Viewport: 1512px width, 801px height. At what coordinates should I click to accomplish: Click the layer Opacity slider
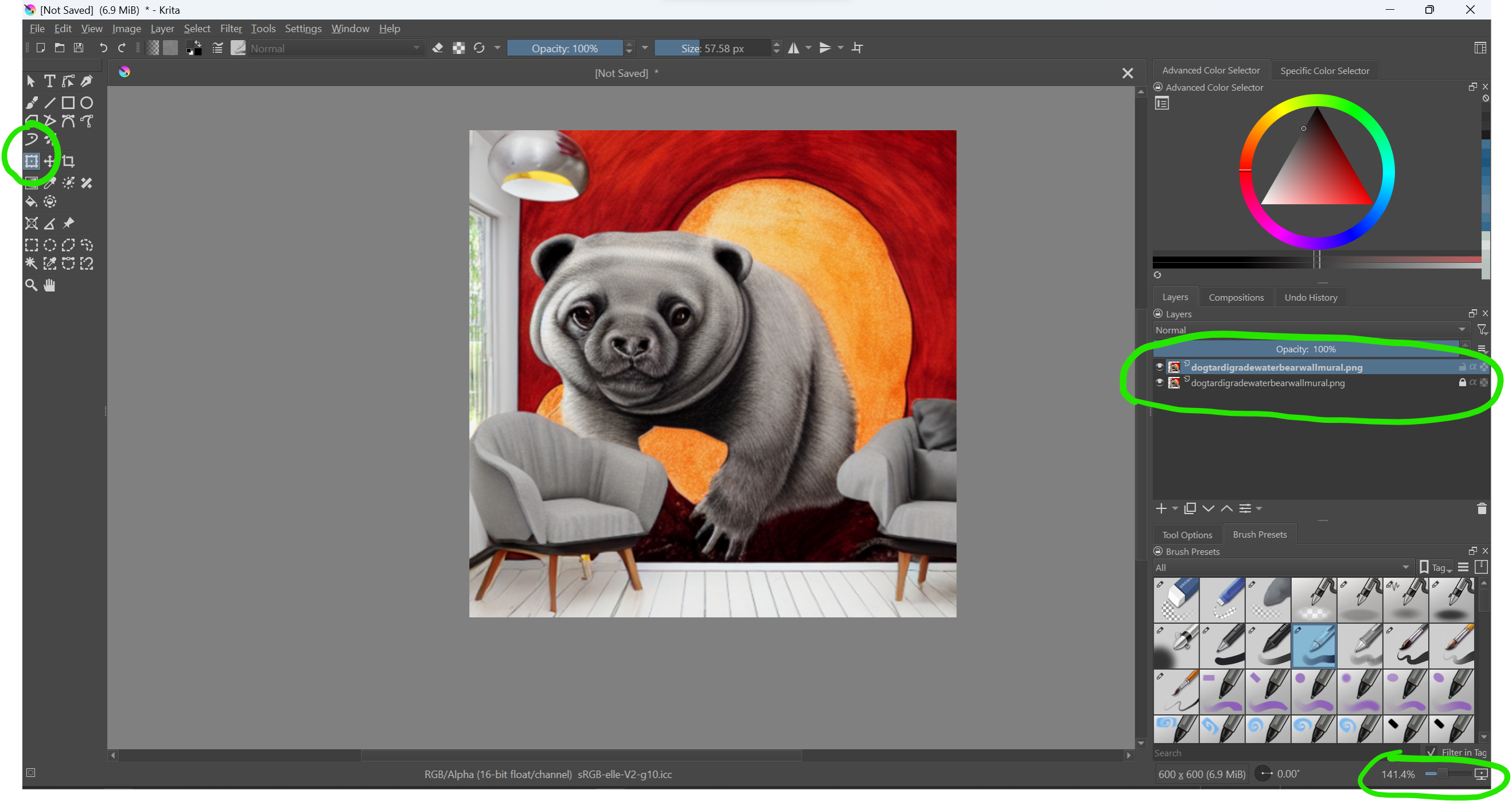(x=1306, y=349)
